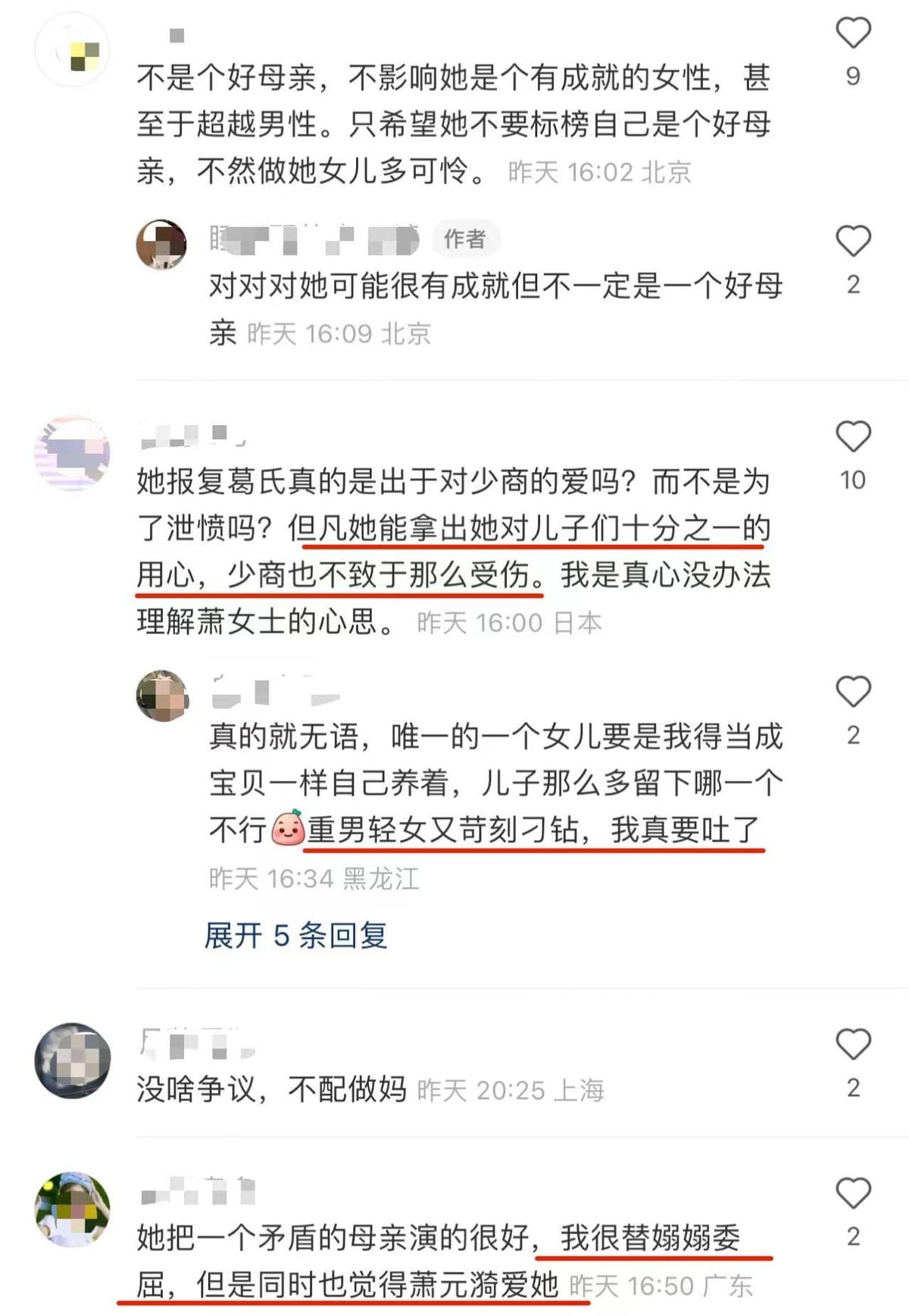Image resolution: width=909 pixels, height=1316 pixels.
Task: Reply to 真的就无语 comment text
Action: [496, 783]
